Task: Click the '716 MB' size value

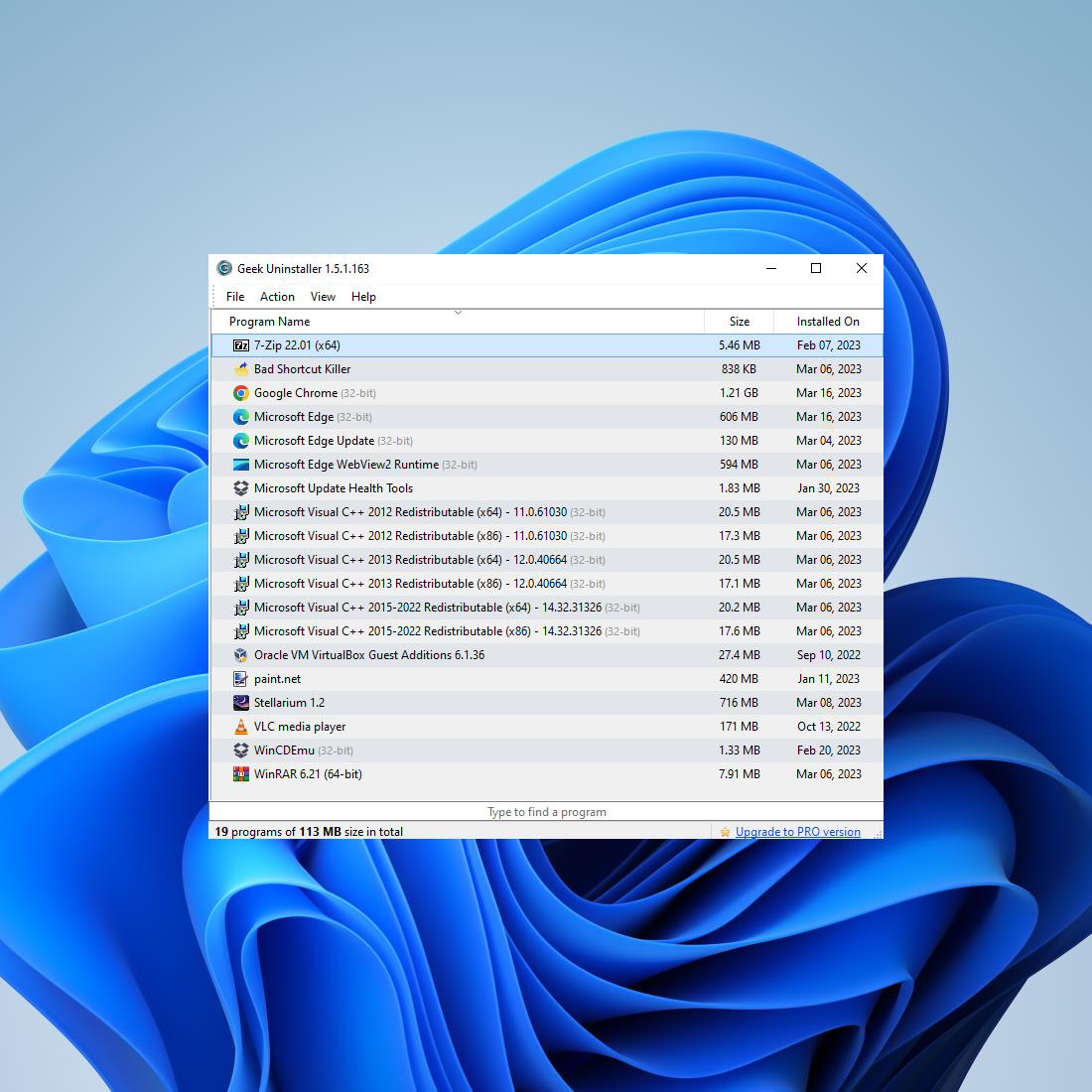Action: pyautogui.click(x=739, y=703)
